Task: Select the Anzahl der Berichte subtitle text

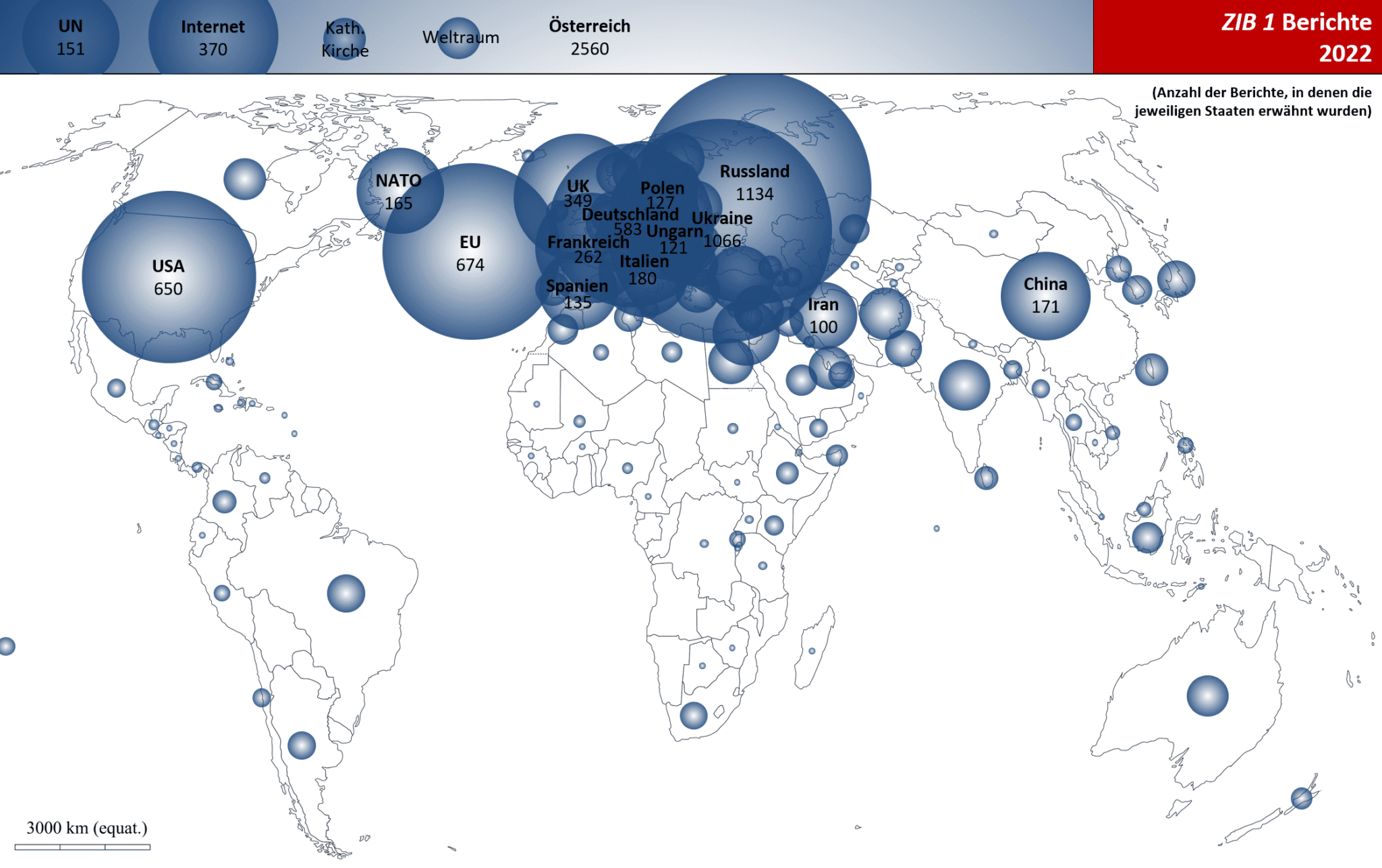Action: click(x=1253, y=102)
